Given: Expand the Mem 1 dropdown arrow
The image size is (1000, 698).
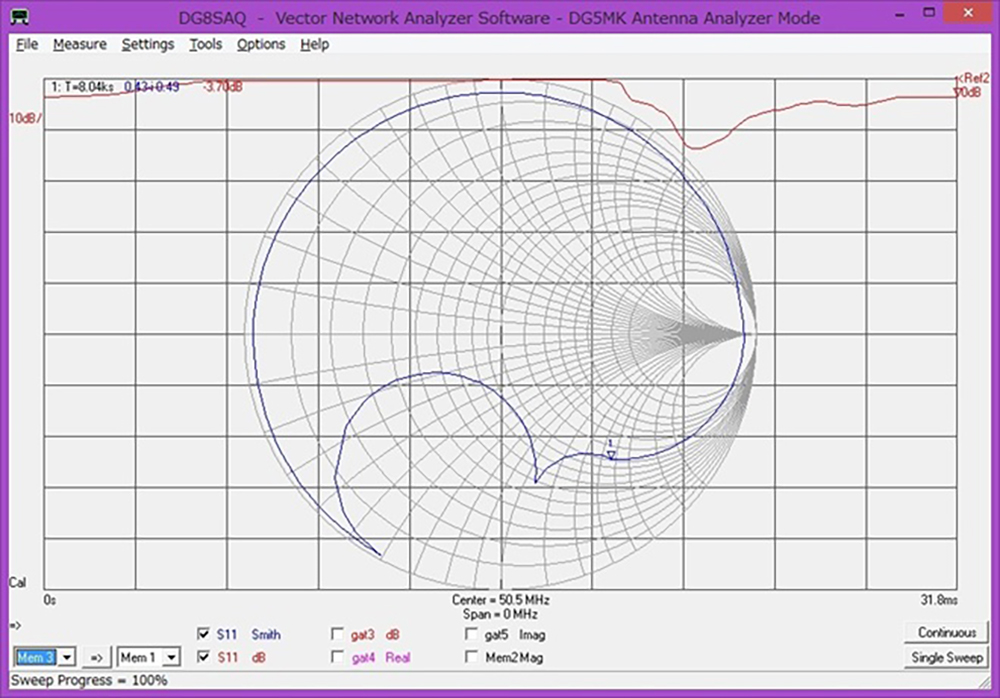Looking at the screenshot, I should click(171, 657).
